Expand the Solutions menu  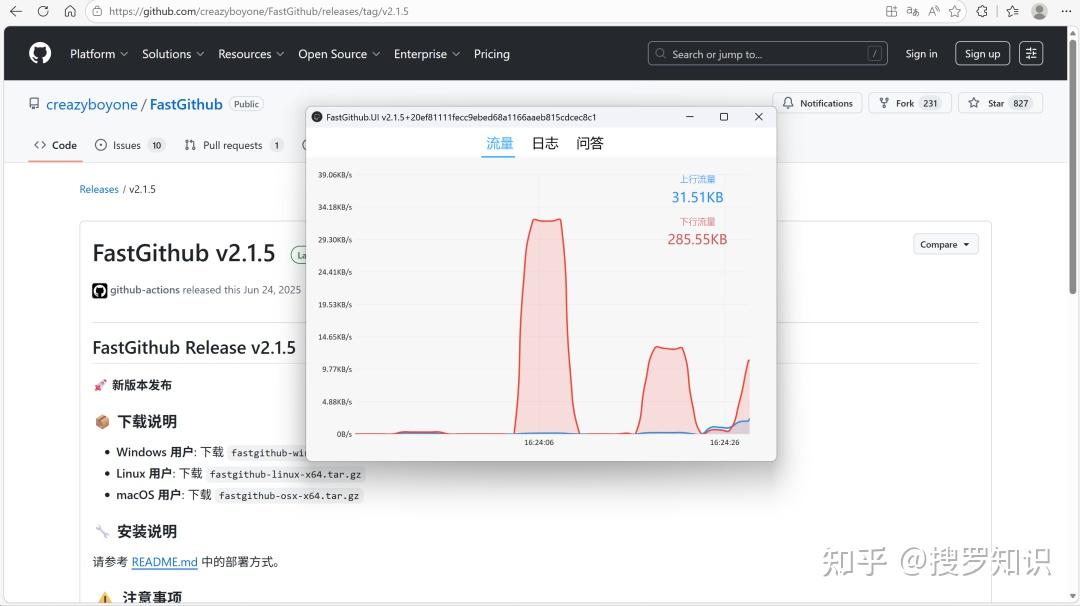pyautogui.click(x=173, y=54)
